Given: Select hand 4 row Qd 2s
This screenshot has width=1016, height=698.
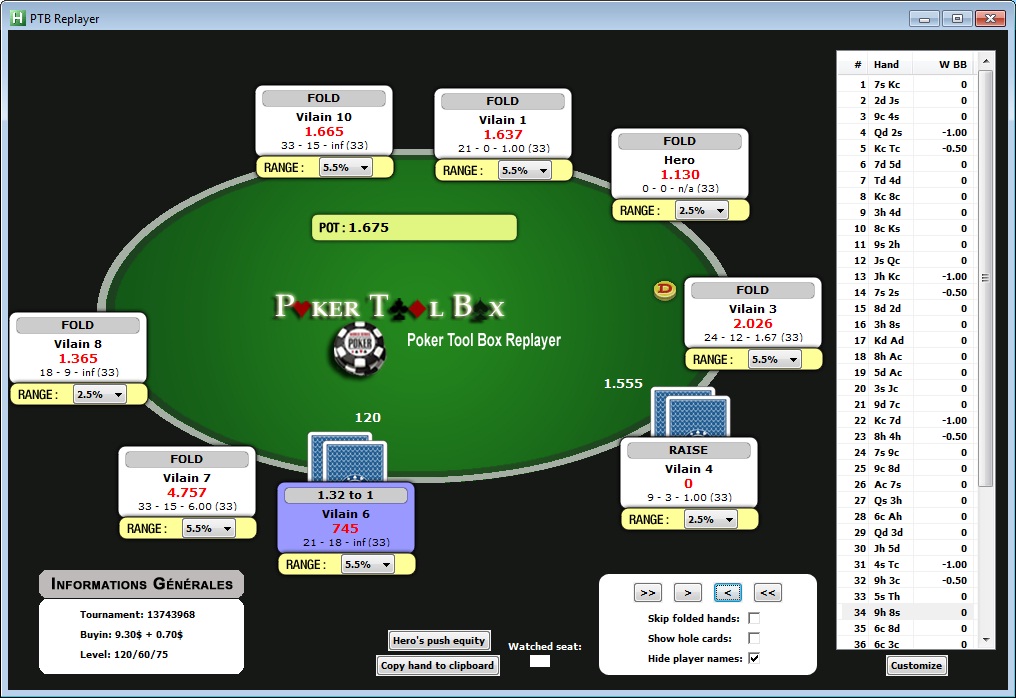Looking at the screenshot, I should 907,132.
